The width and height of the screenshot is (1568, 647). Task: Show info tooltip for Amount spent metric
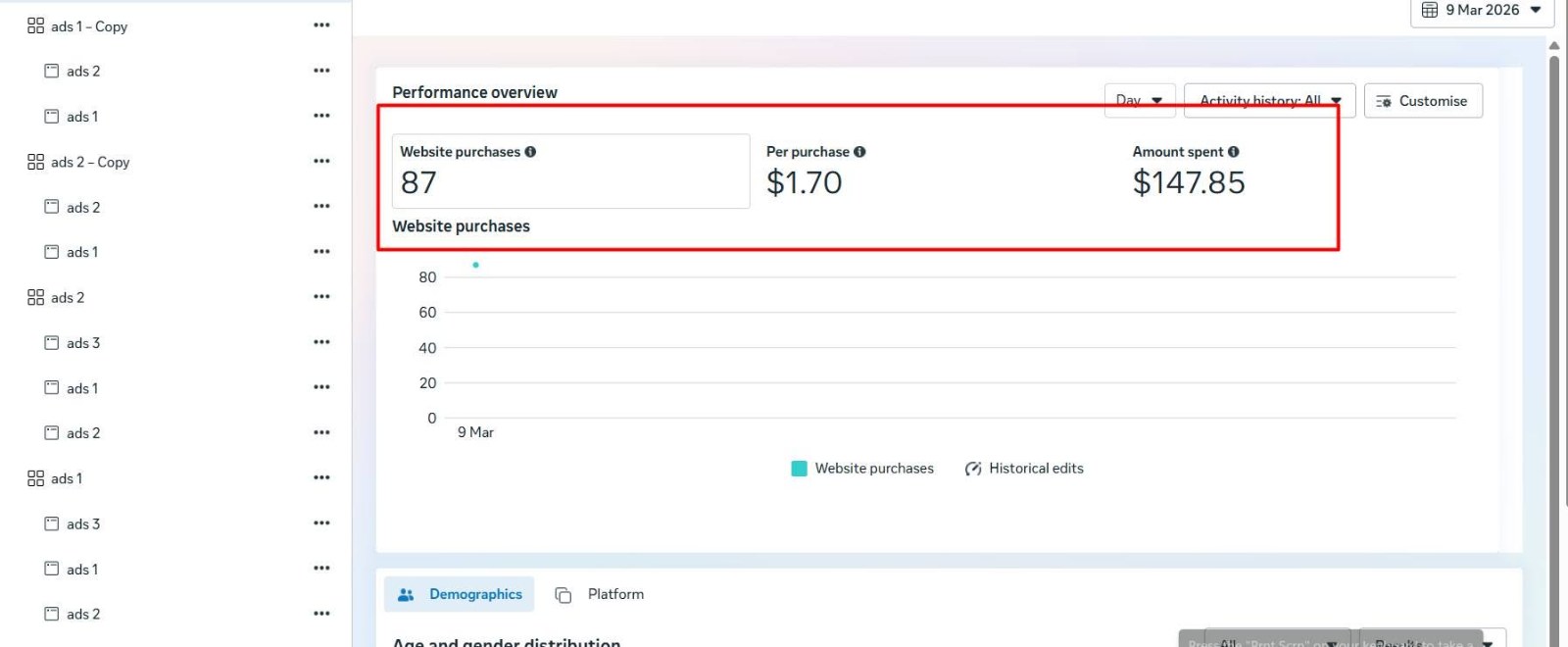pos(1233,152)
